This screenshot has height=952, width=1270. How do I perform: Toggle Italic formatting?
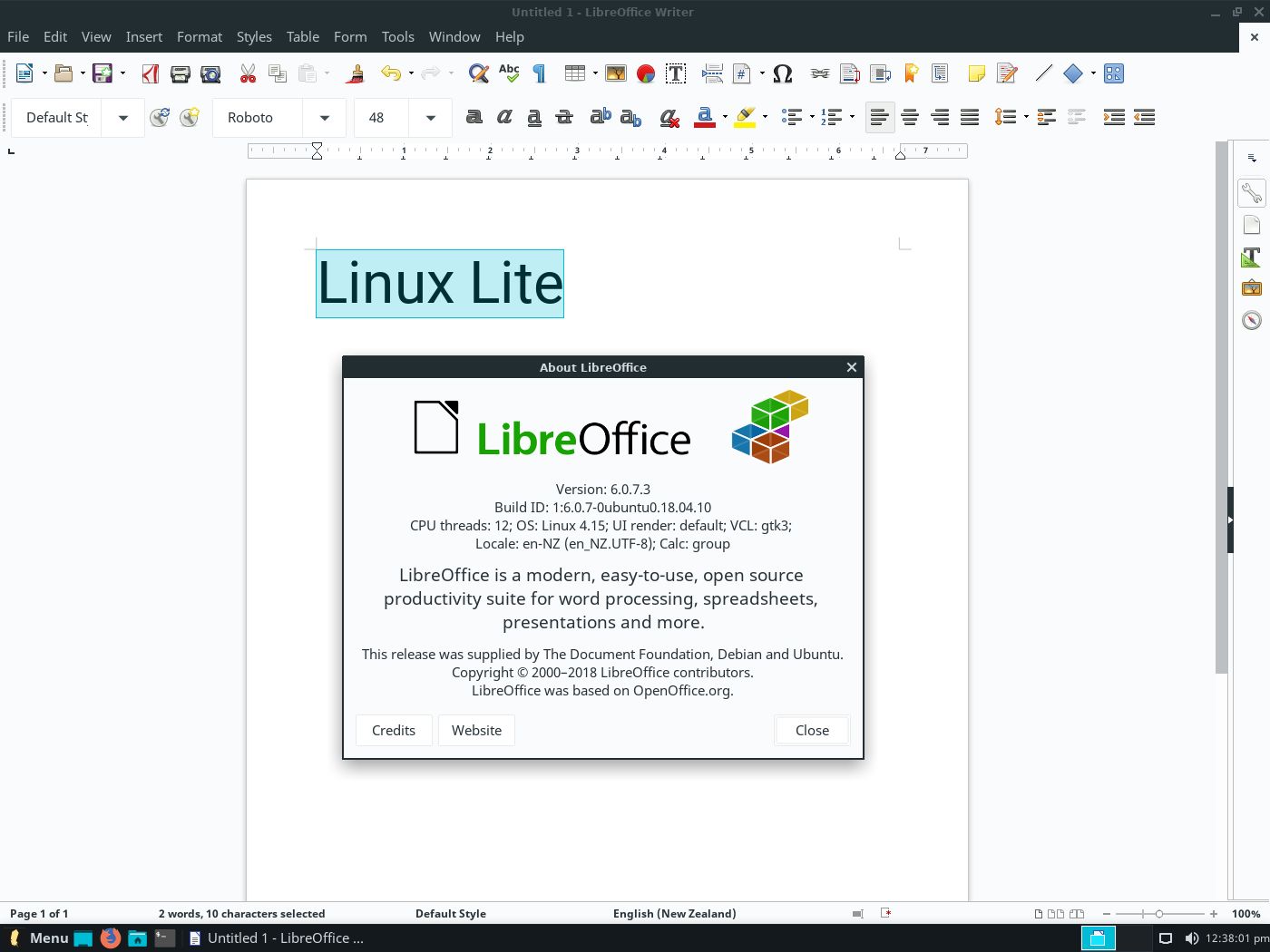(x=504, y=117)
